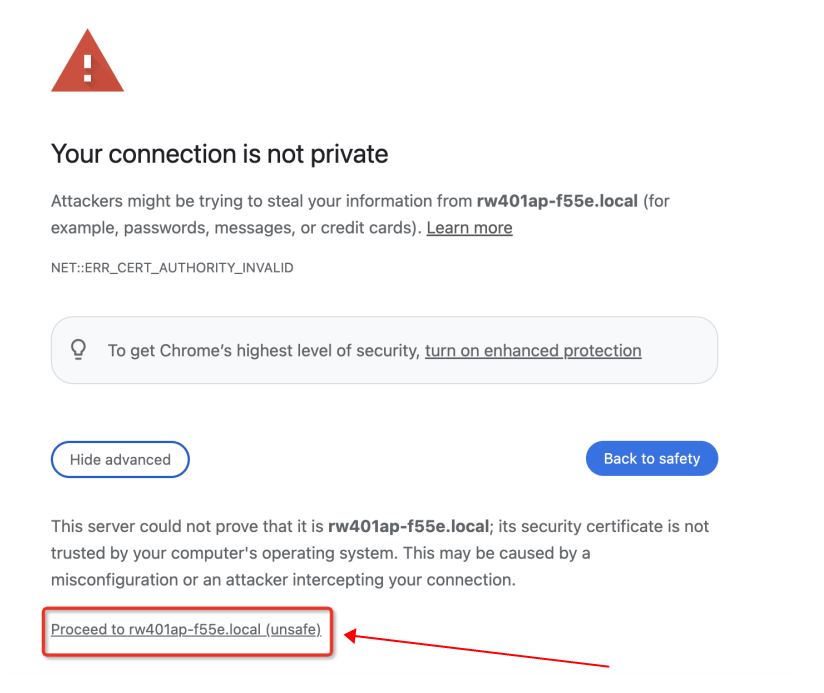Collapse details with Hide advanced button
This screenshot has width=824, height=693.
pos(120,459)
